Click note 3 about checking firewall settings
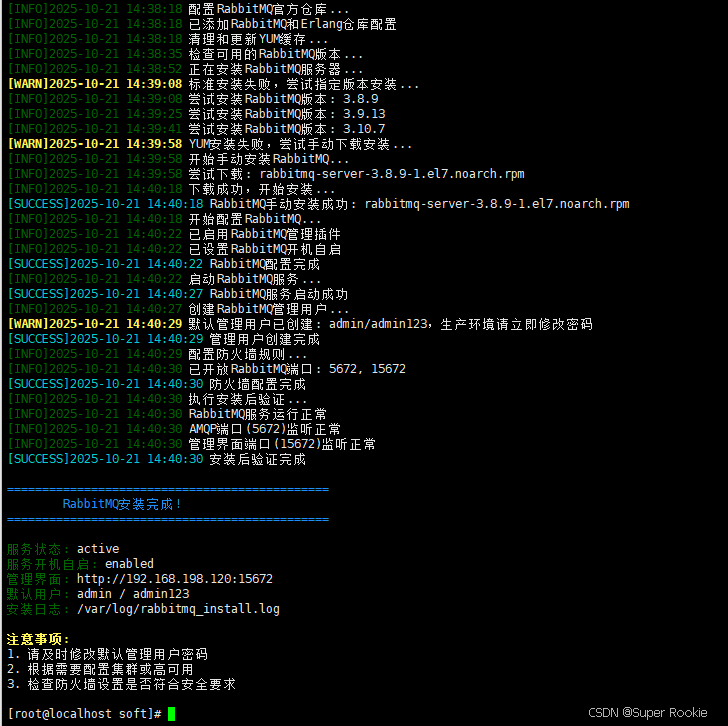728x726 pixels. [x=121, y=684]
